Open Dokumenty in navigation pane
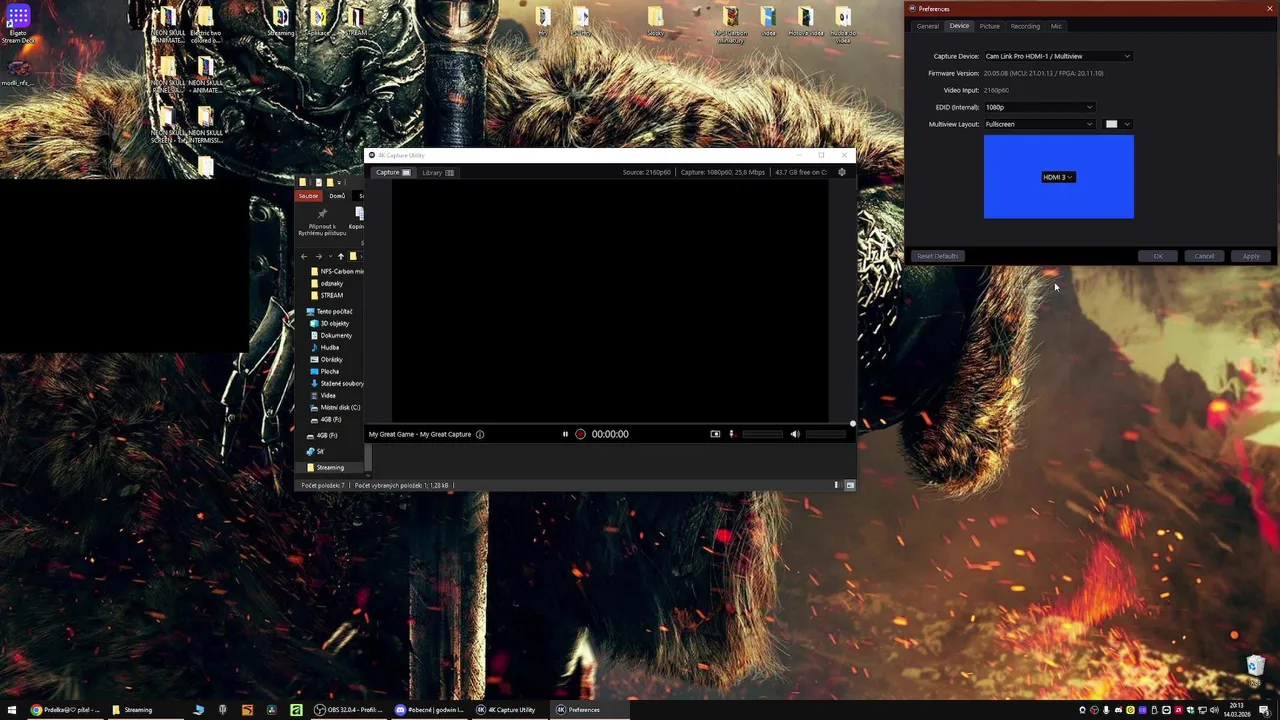The width and height of the screenshot is (1280, 720). pyautogui.click(x=331, y=335)
